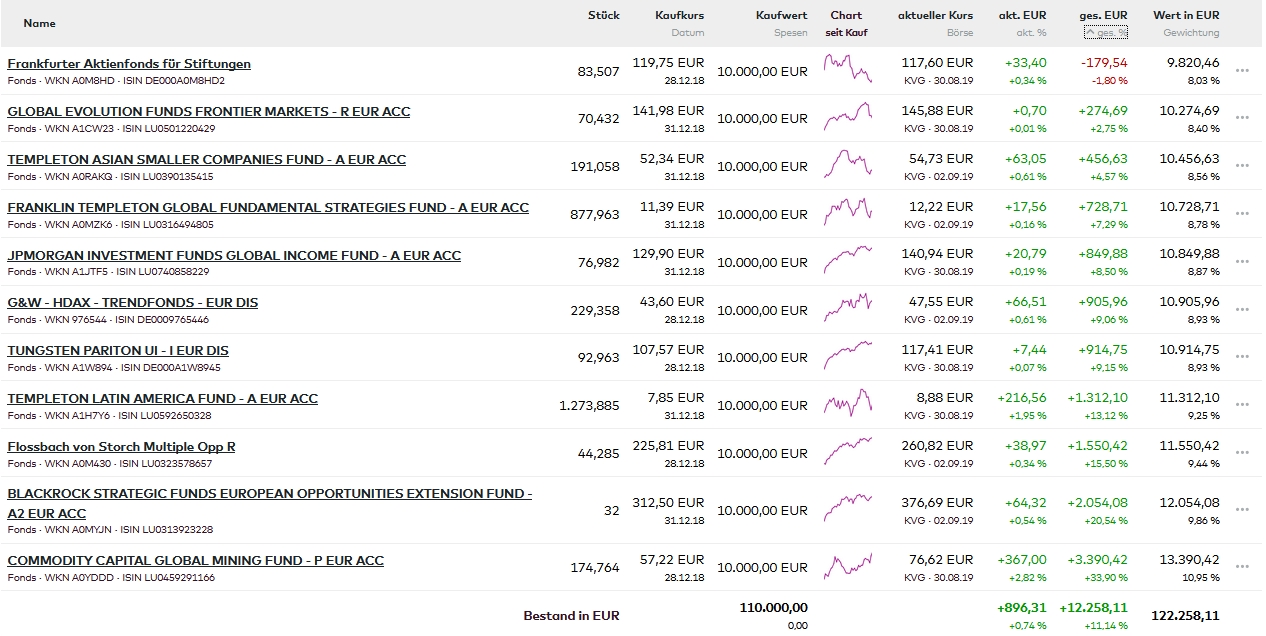
Task: Sort the table by Name column
Action: [x=40, y=23]
